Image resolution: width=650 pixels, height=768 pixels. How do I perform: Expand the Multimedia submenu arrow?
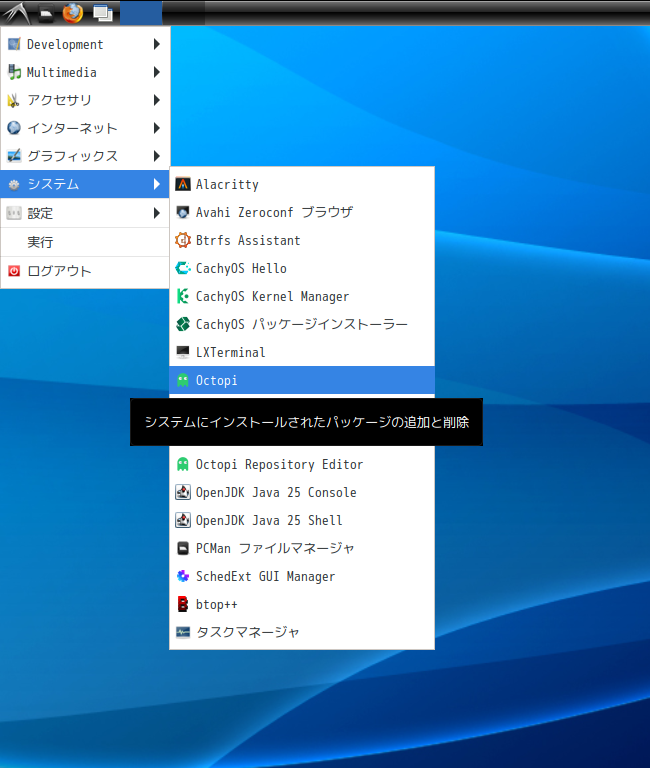(157, 72)
